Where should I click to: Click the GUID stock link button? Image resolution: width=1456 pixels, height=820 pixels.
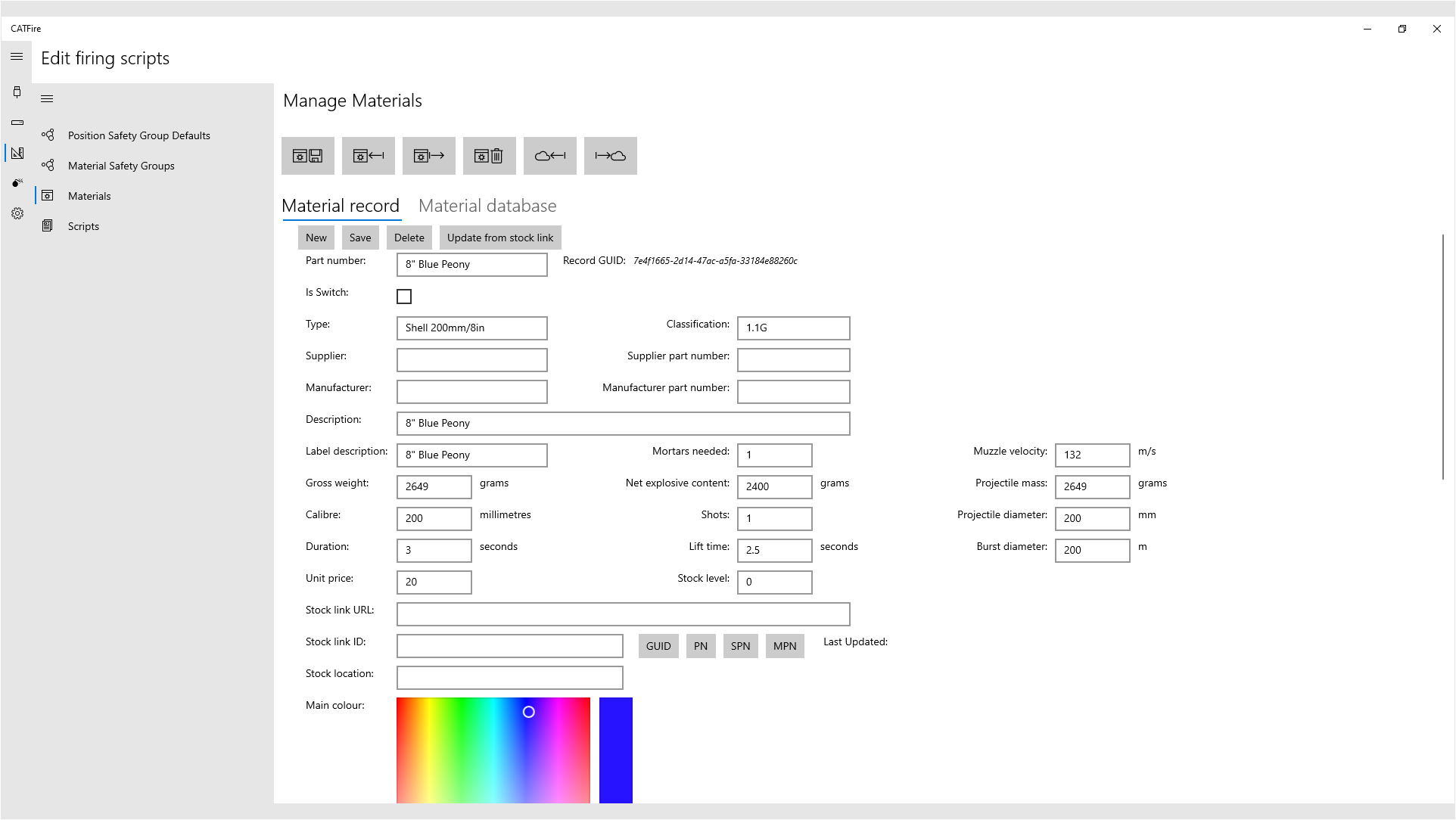[x=658, y=646]
